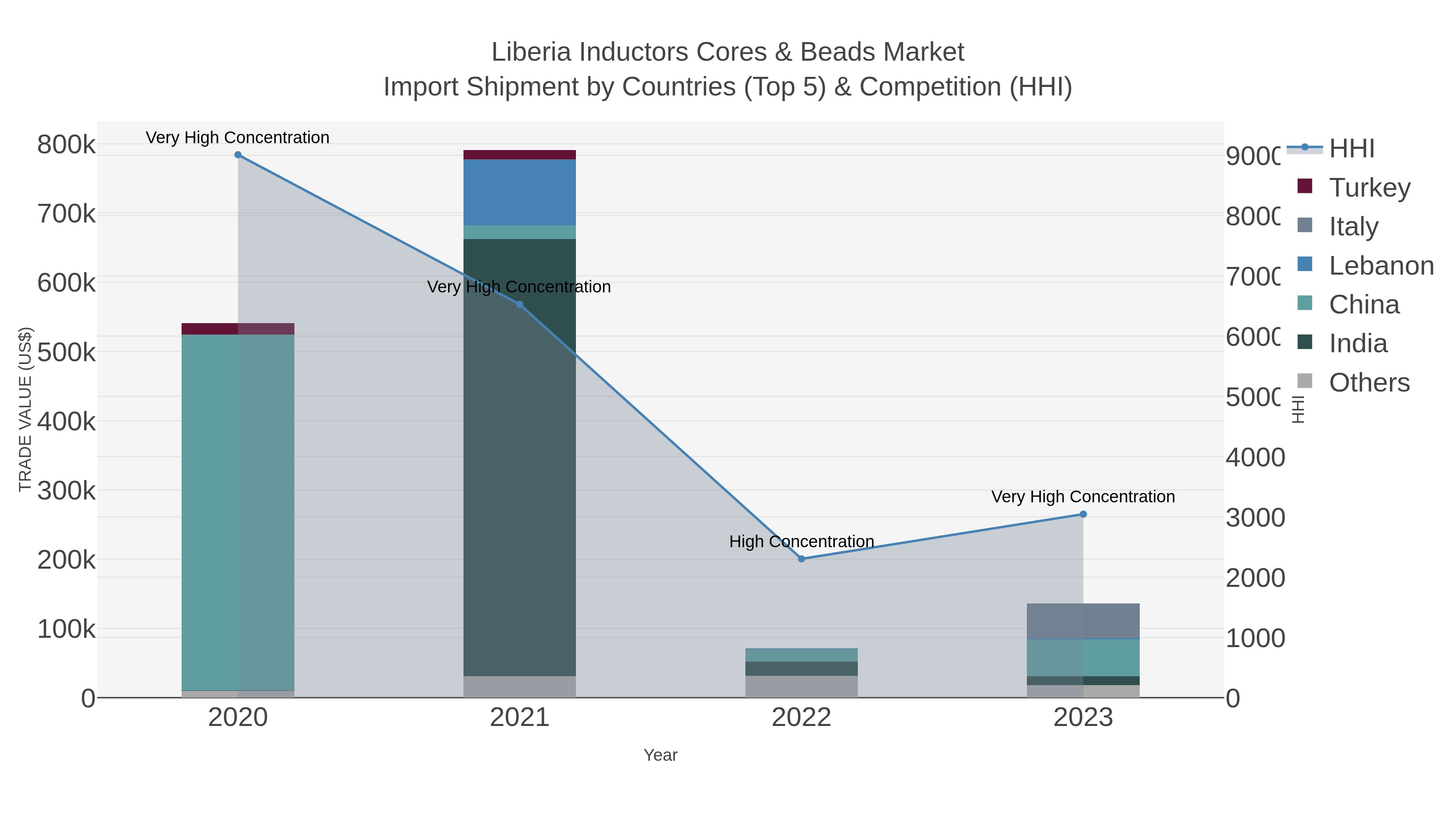Click the Turkey maroon legend swatch
1456x819 pixels.
pyautogui.click(x=1304, y=186)
